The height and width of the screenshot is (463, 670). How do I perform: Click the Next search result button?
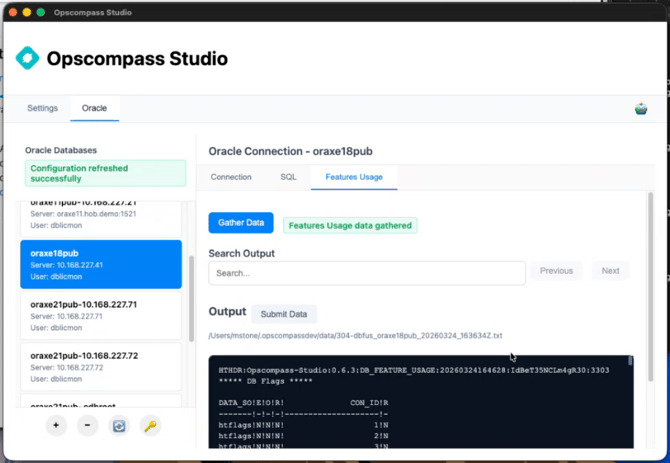(x=610, y=271)
